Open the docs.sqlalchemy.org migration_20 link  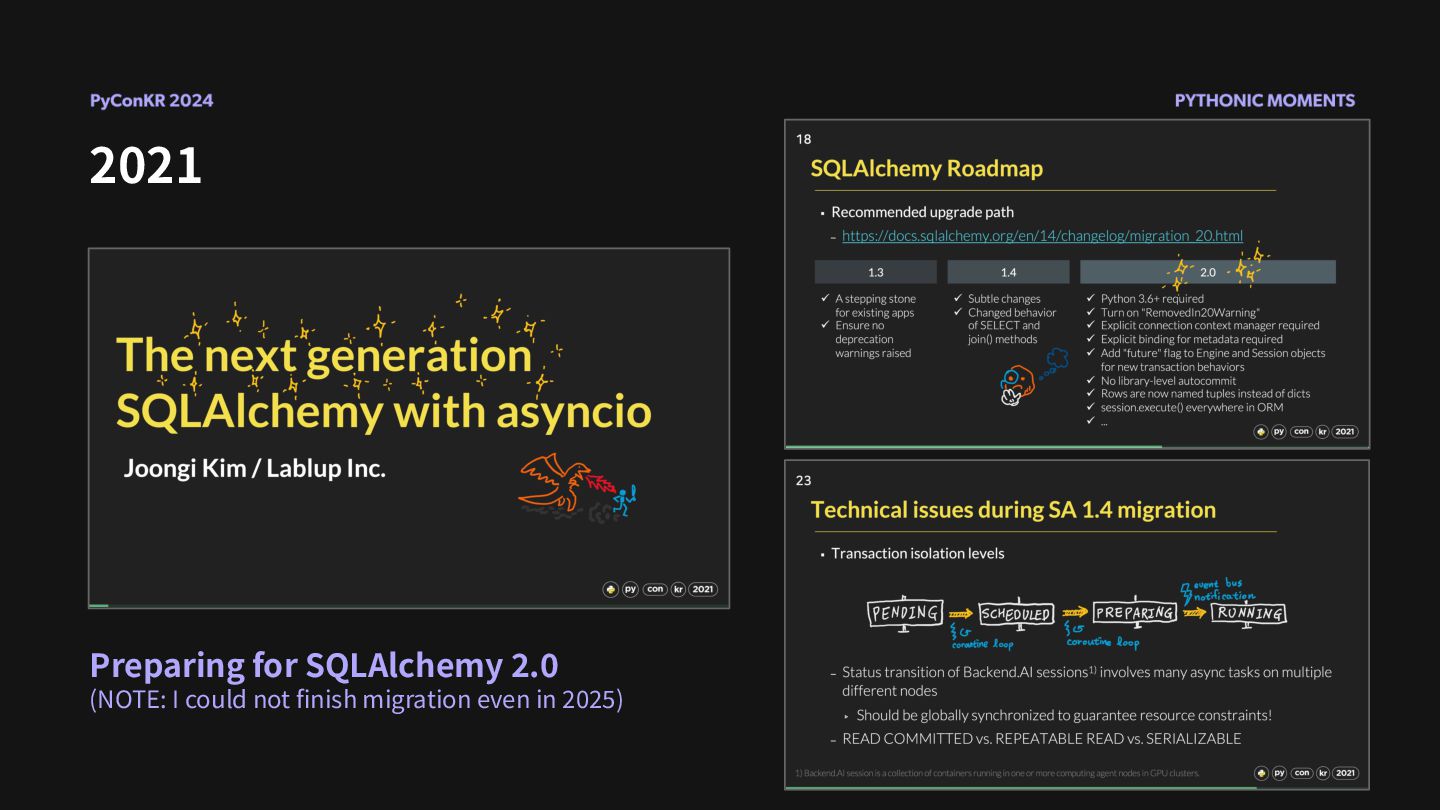(1042, 236)
